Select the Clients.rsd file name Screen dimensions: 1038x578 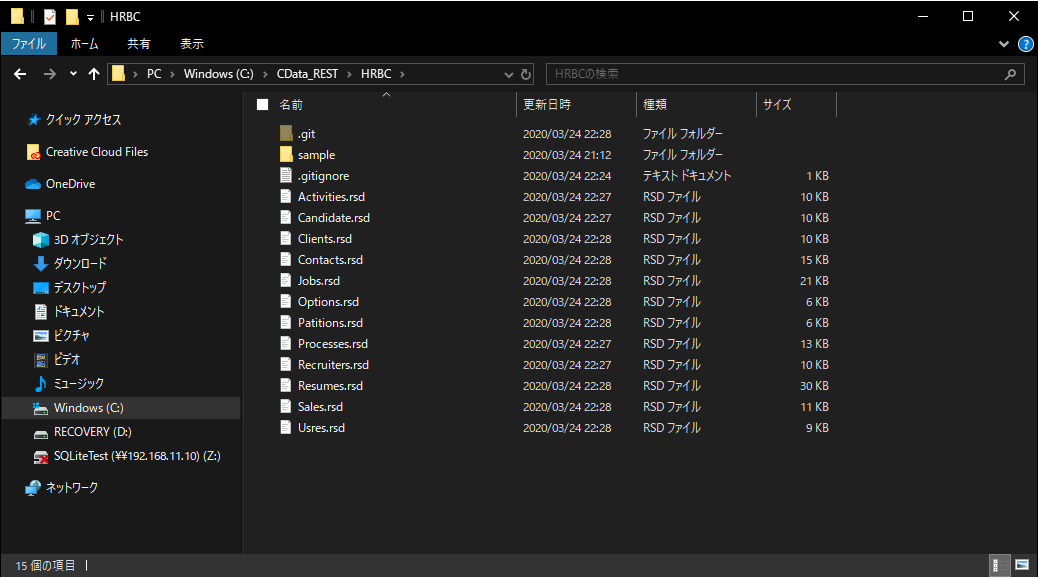click(x=324, y=239)
